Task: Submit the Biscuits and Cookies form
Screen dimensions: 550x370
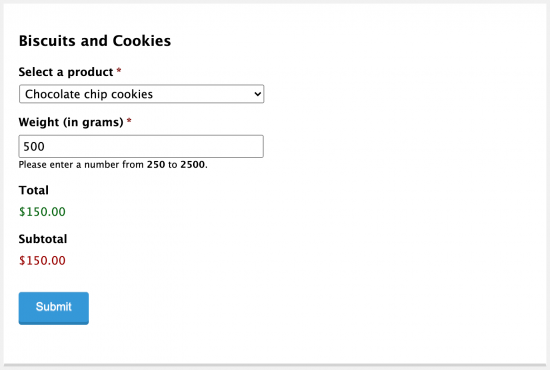Action: click(54, 308)
